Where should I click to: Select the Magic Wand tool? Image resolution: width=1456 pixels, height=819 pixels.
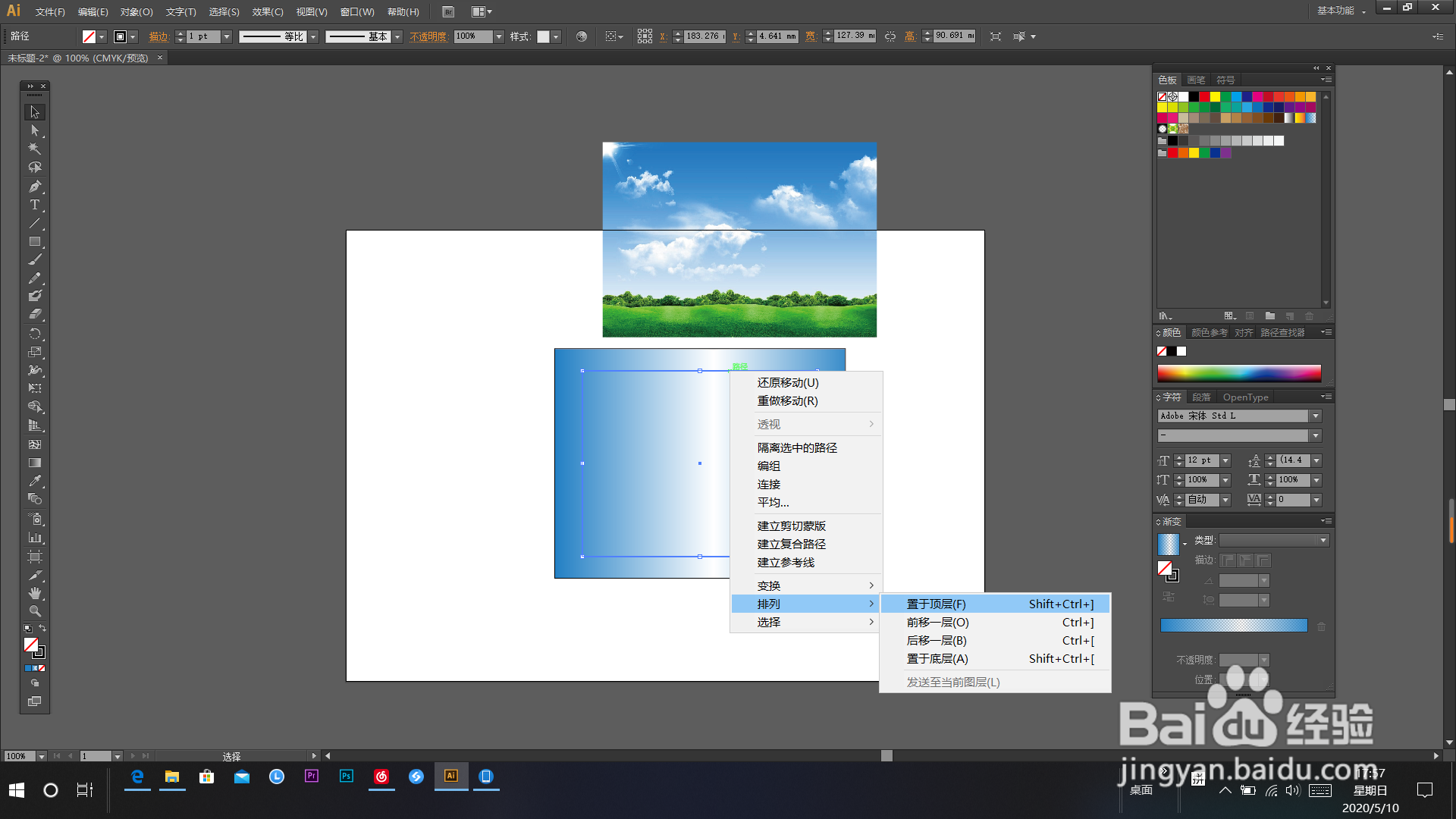pos(34,149)
